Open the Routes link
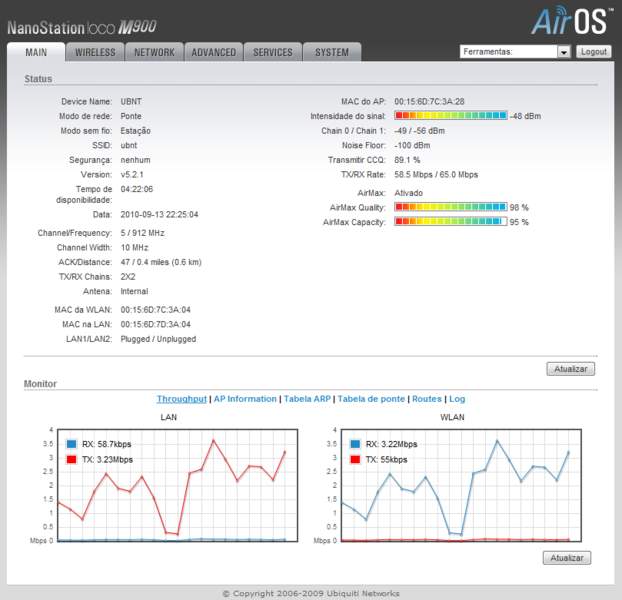The width and height of the screenshot is (622, 600). click(x=427, y=399)
